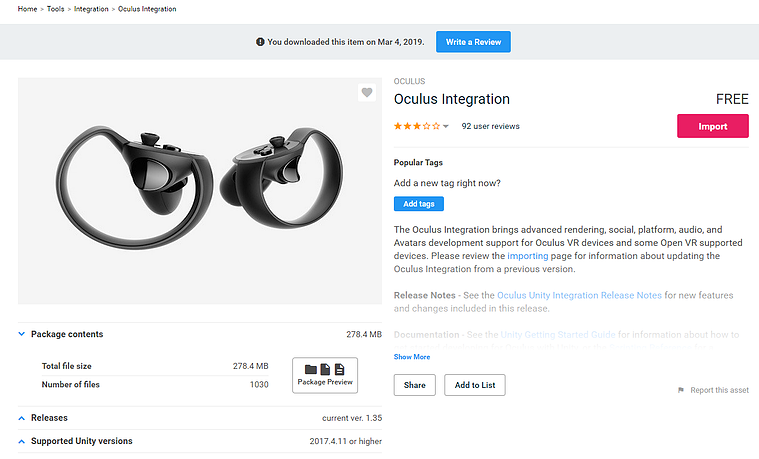Expand Supported Unity versions section
The width and height of the screenshot is (759, 459).
click(22, 441)
